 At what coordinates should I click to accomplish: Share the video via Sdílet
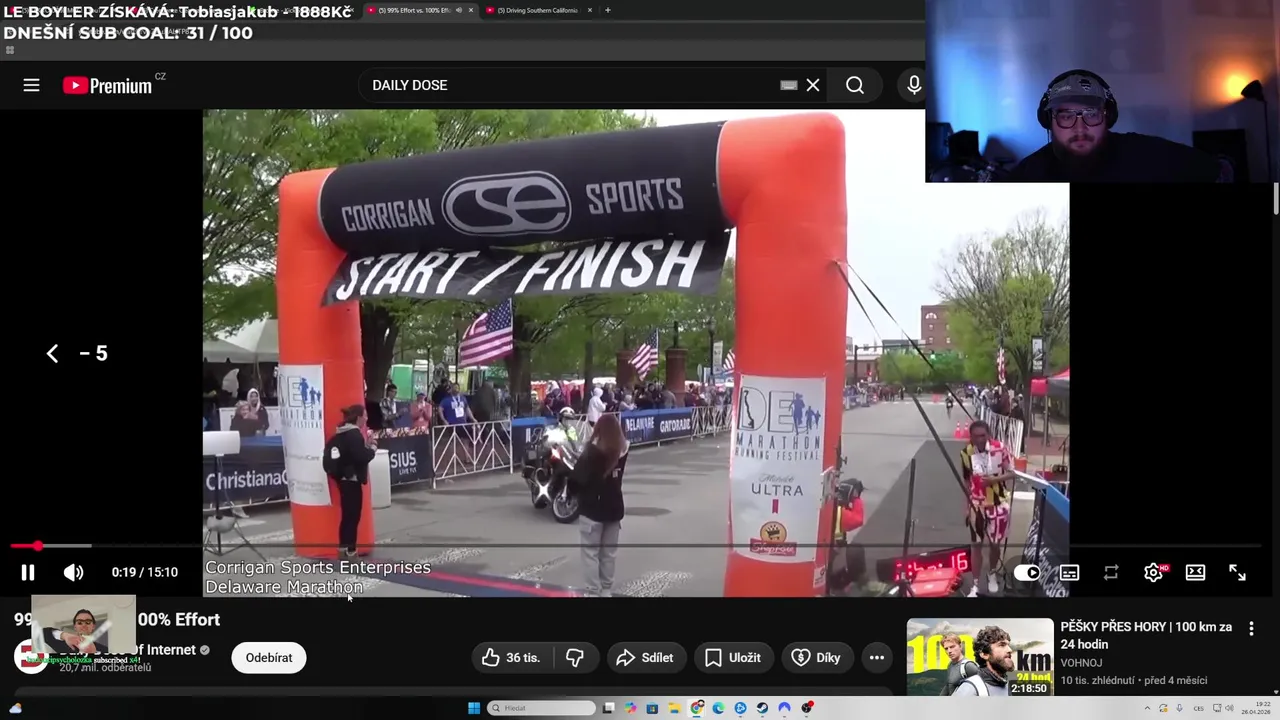(x=645, y=657)
